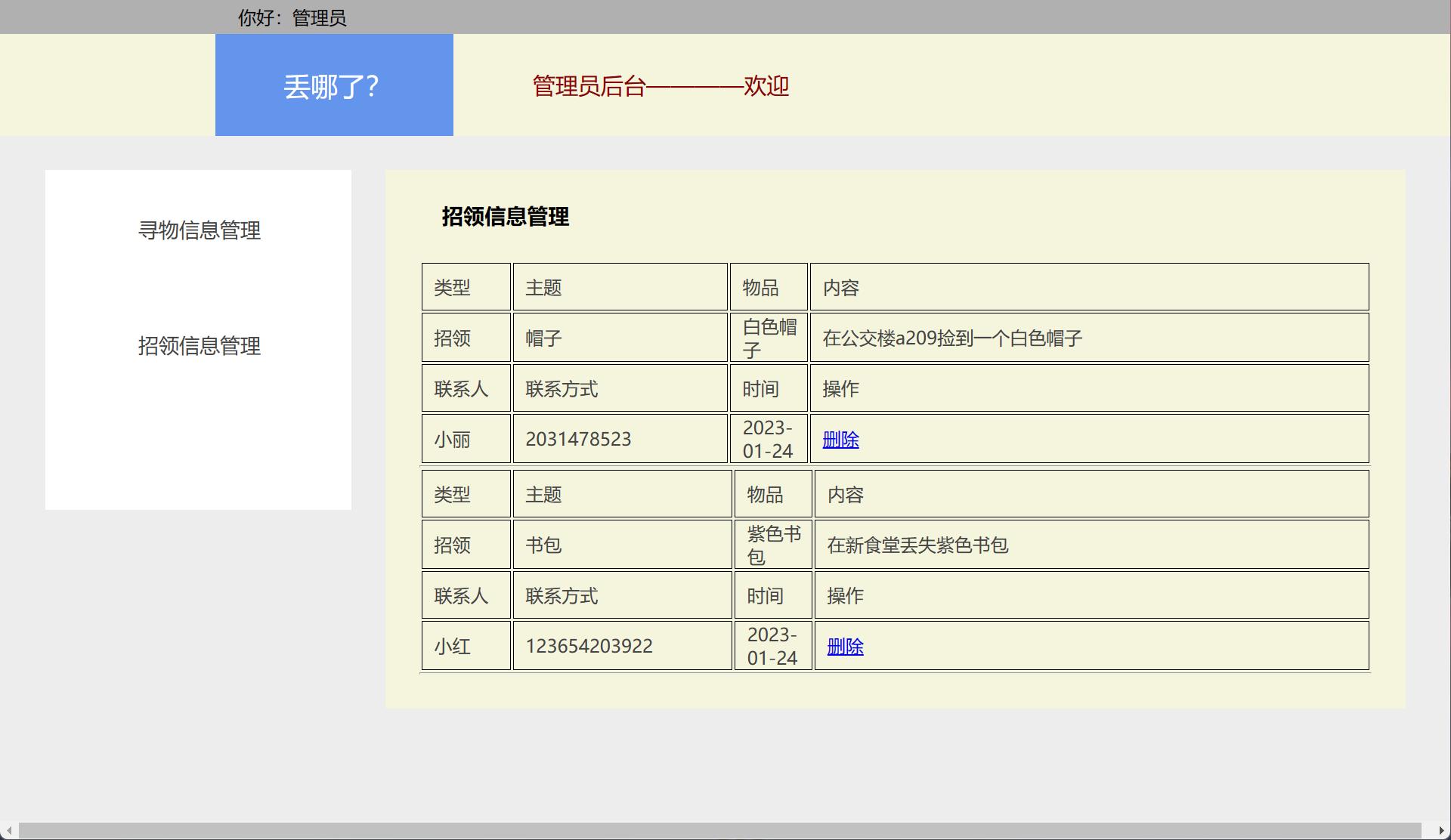Image resolution: width=1451 pixels, height=840 pixels.
Task: Select 招领信息管理 in the sidebar
Action: pos(199,347)
